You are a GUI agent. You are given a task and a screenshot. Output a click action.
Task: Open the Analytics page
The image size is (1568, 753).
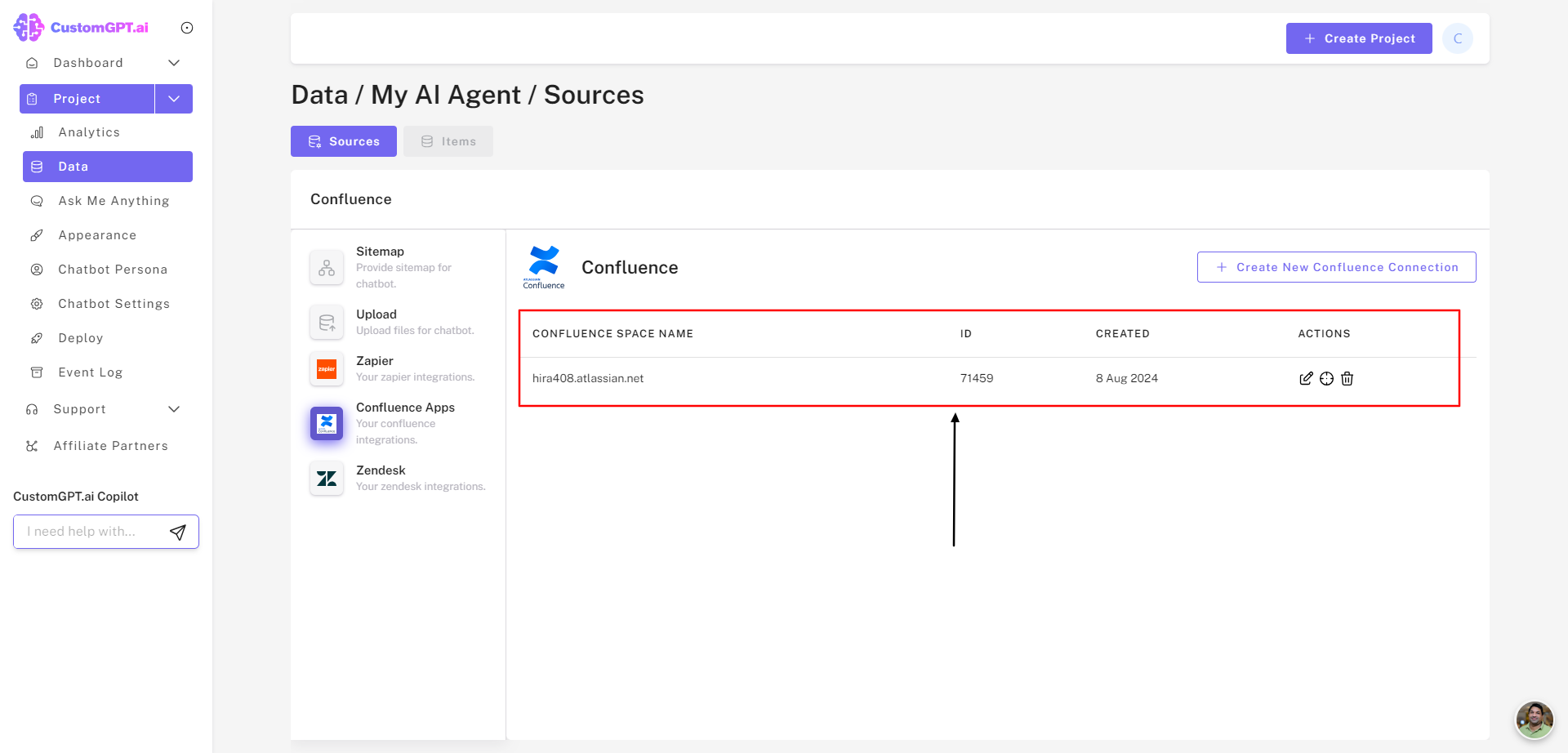point(89,132)
